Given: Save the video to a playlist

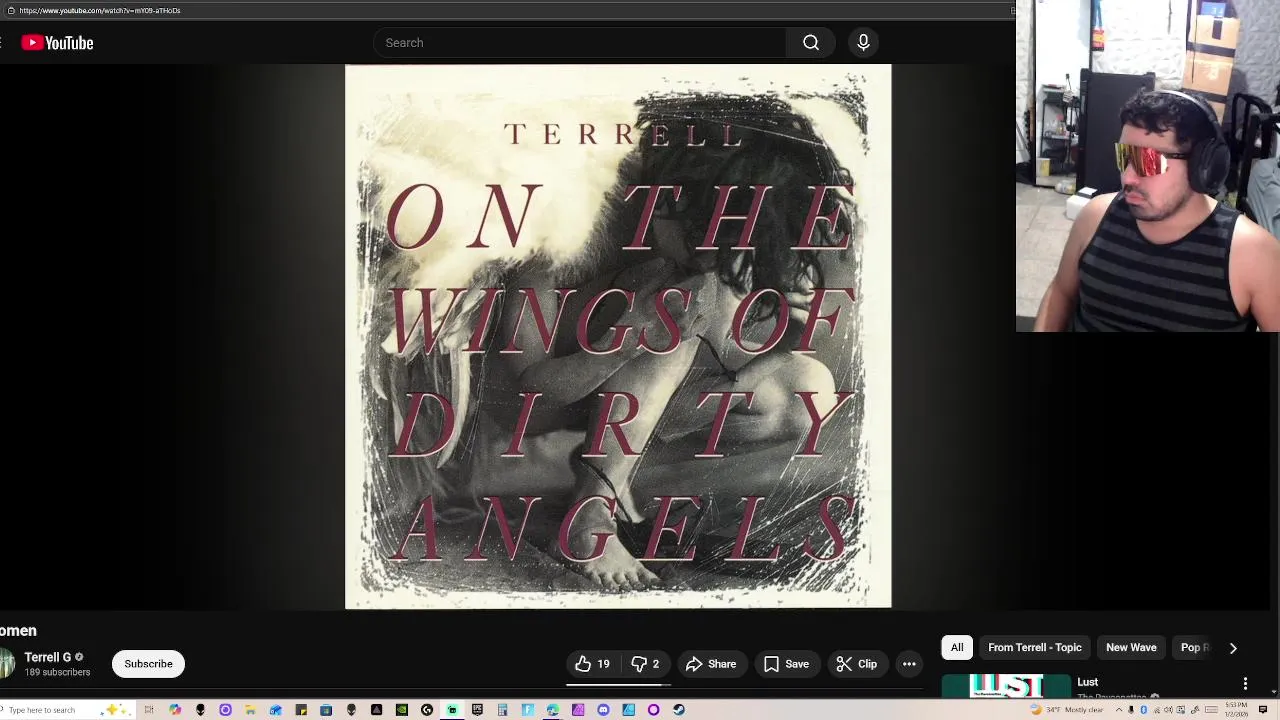Looking at the screenshot, I should pyautogui.click(x=786, y=664).
